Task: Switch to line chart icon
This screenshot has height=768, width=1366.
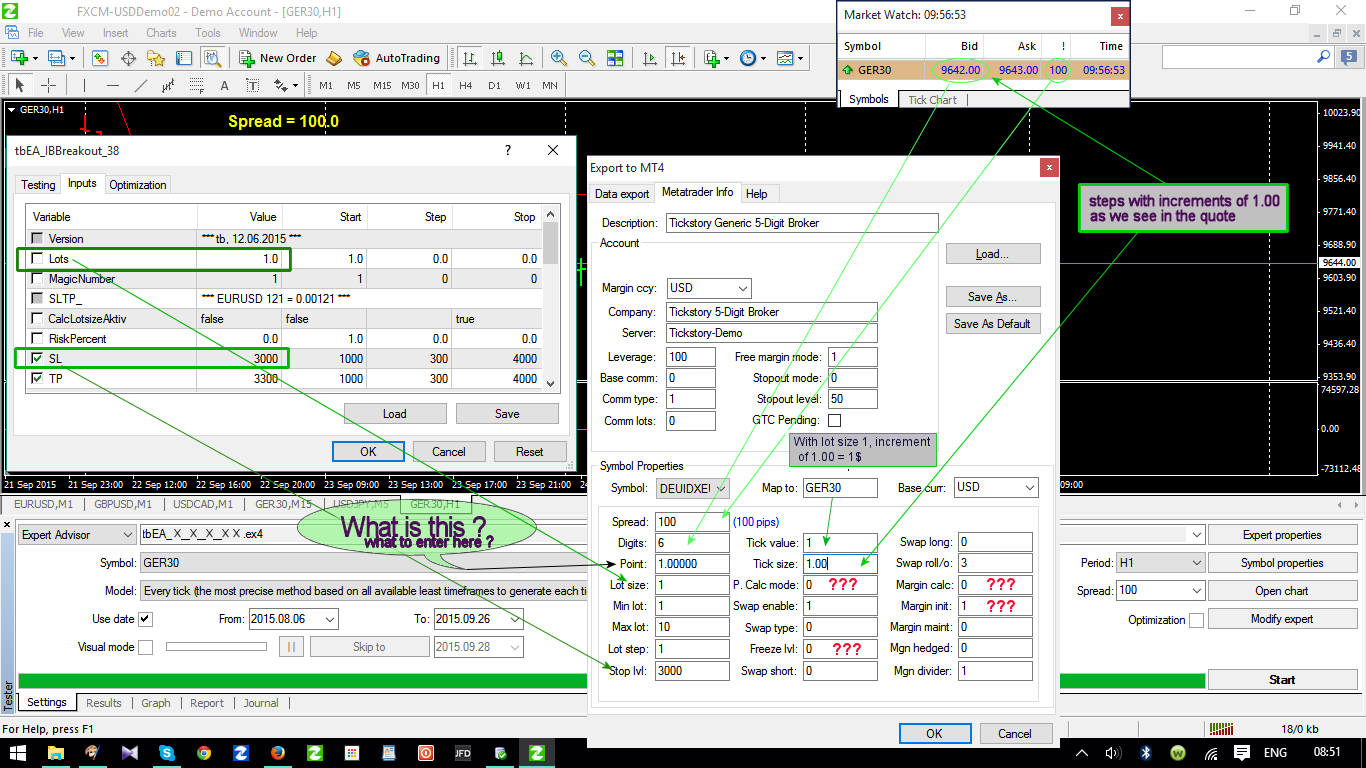Action: click(x=524, y=58)
